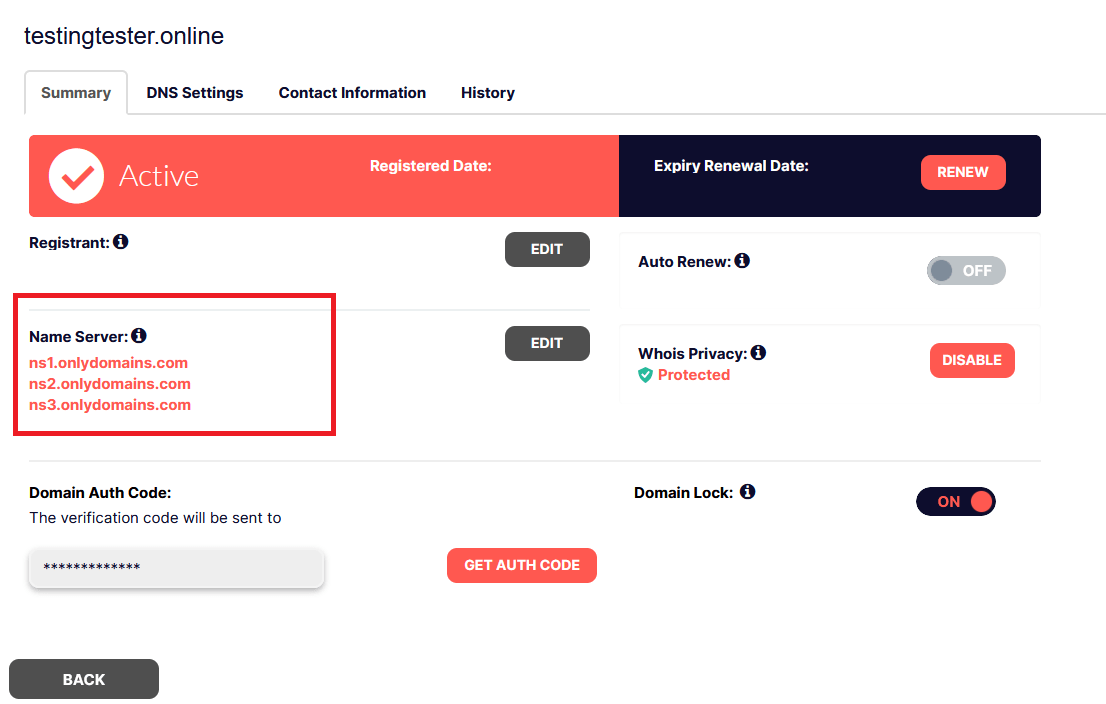Disable Whois Privacy protection
The height and width of the screenshot is (704, 1106).
click(x=972, y=360)
